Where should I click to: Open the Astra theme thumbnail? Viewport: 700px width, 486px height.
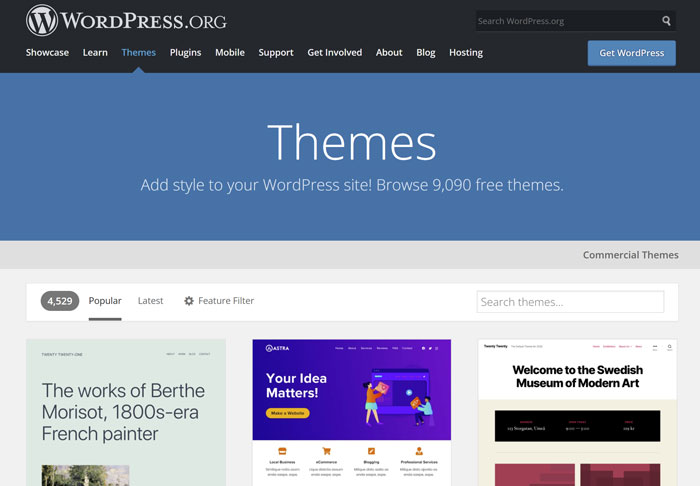352,412
